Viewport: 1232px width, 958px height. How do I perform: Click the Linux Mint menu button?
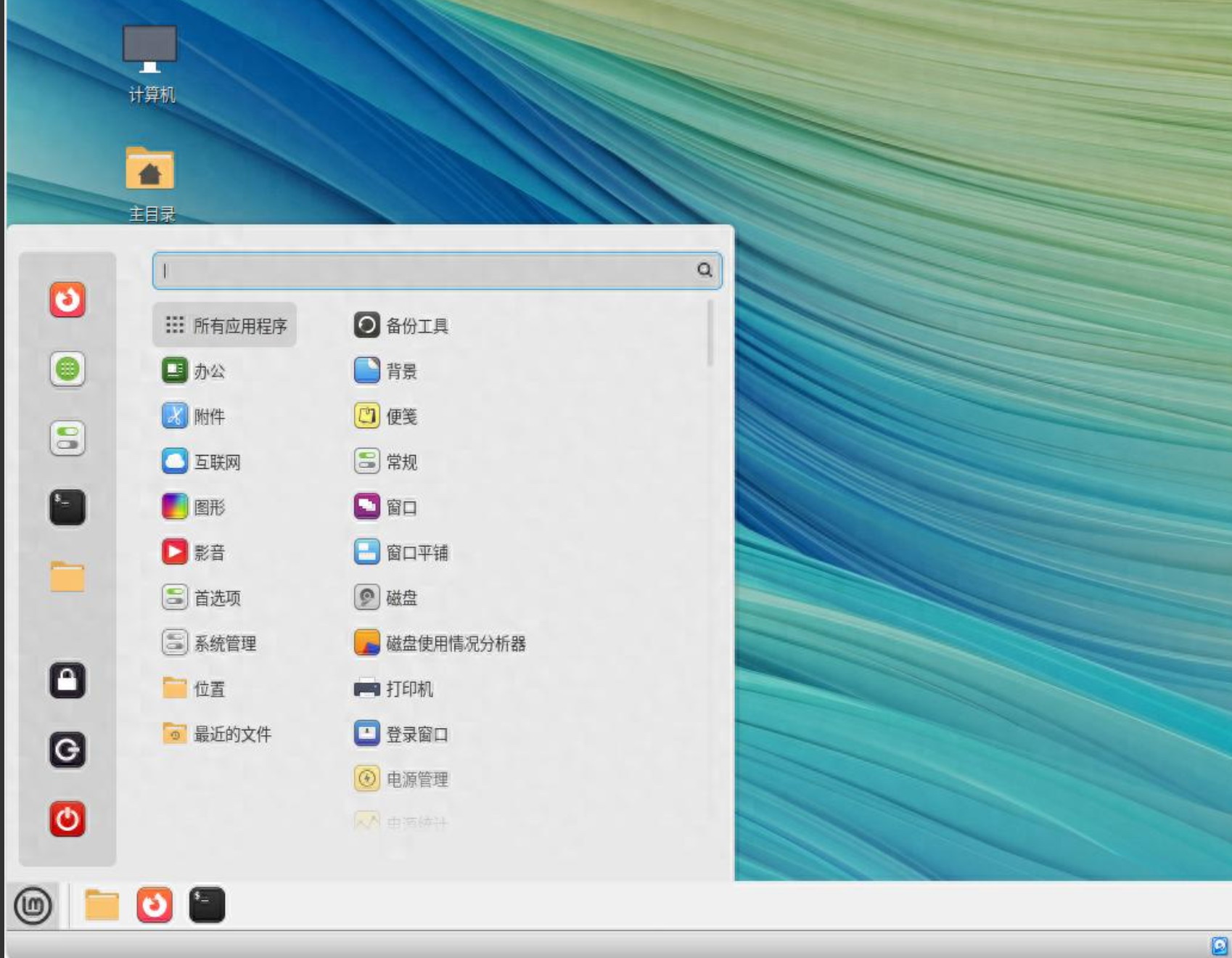(x=33, y=905)
